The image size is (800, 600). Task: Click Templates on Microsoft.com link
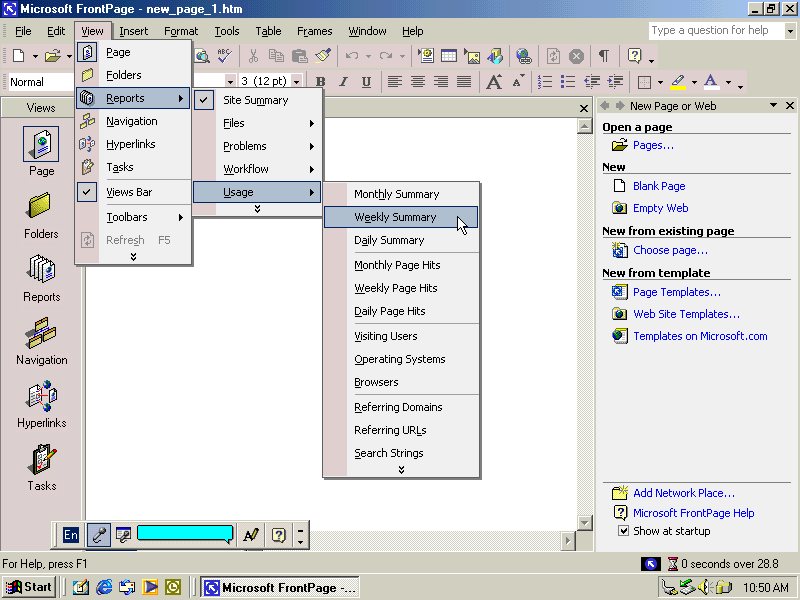[x=700, y=336]
